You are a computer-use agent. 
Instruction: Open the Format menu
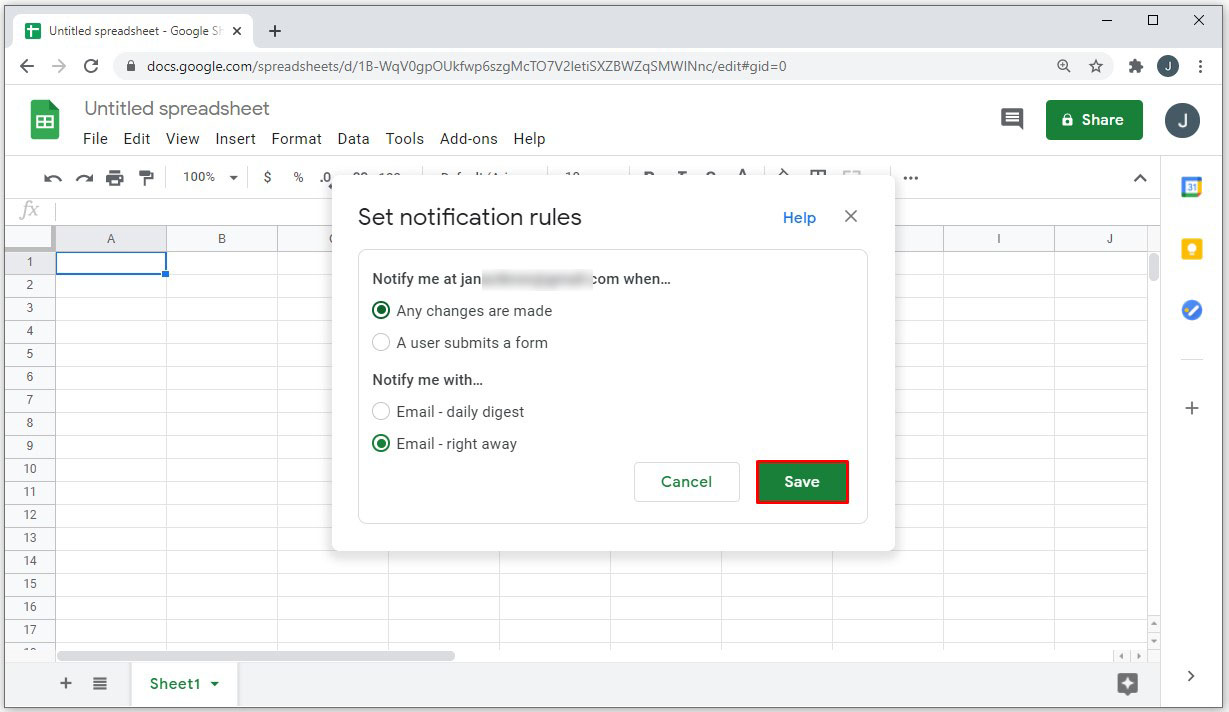(296, 139)
